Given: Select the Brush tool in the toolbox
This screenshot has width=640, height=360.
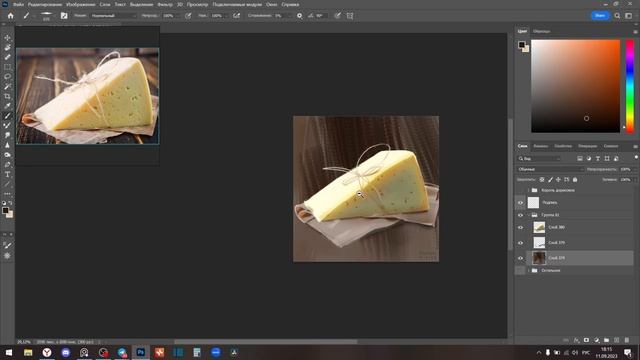Looking at the screenshot, I should click(x=7, y=116).
